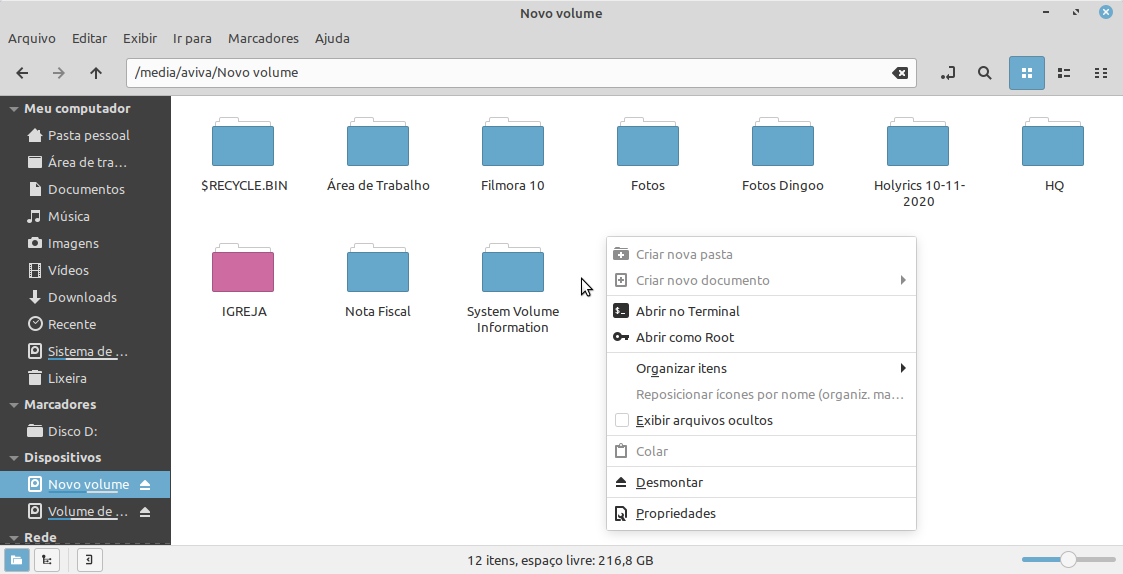Select the HQ folder
This screenshot has width=1123, height=574.
click(1054, 155)
